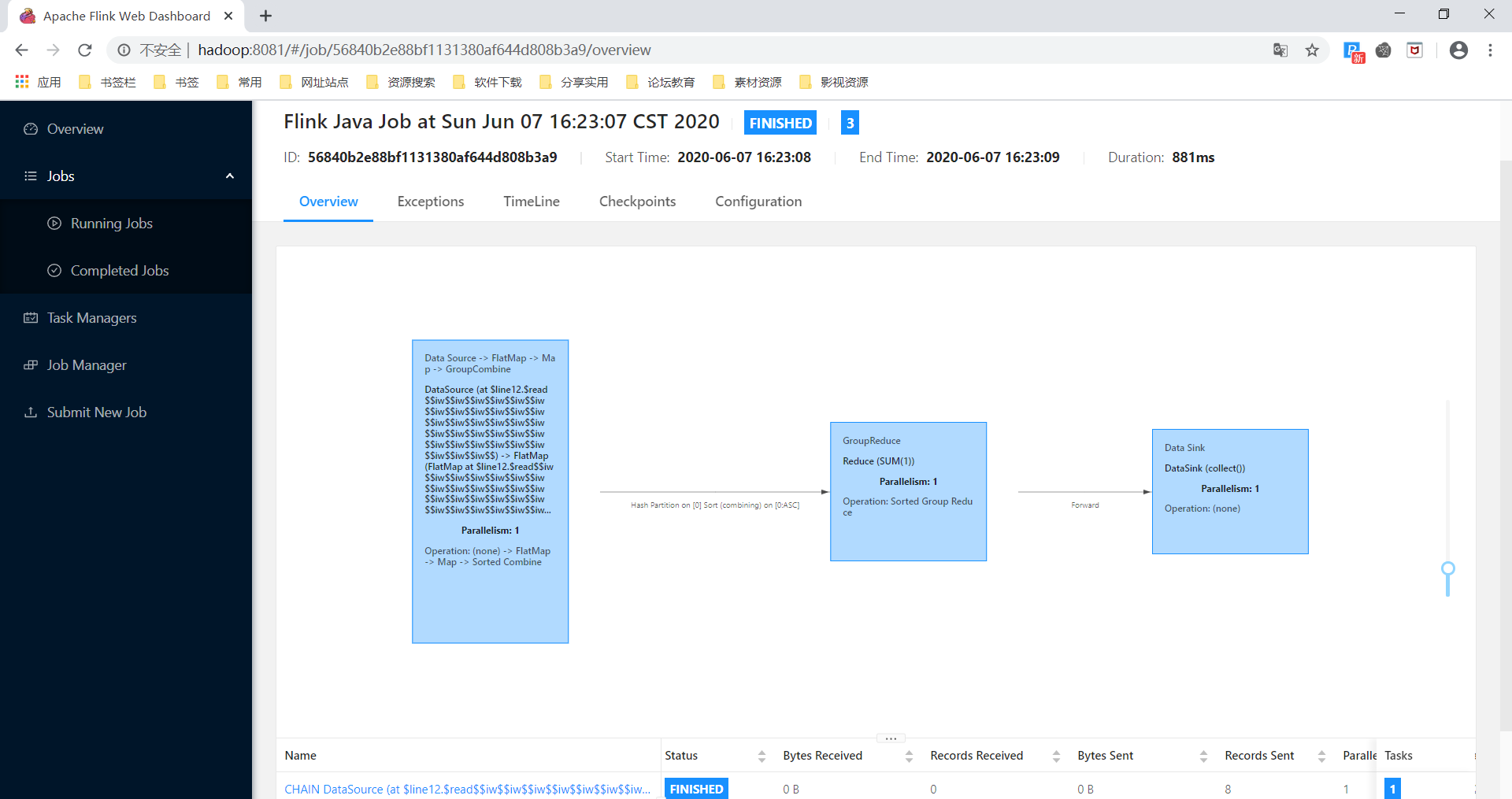This screenshot has width=1512, height=799.
Task: Go to Task Managers page
Action: (126, 318)
